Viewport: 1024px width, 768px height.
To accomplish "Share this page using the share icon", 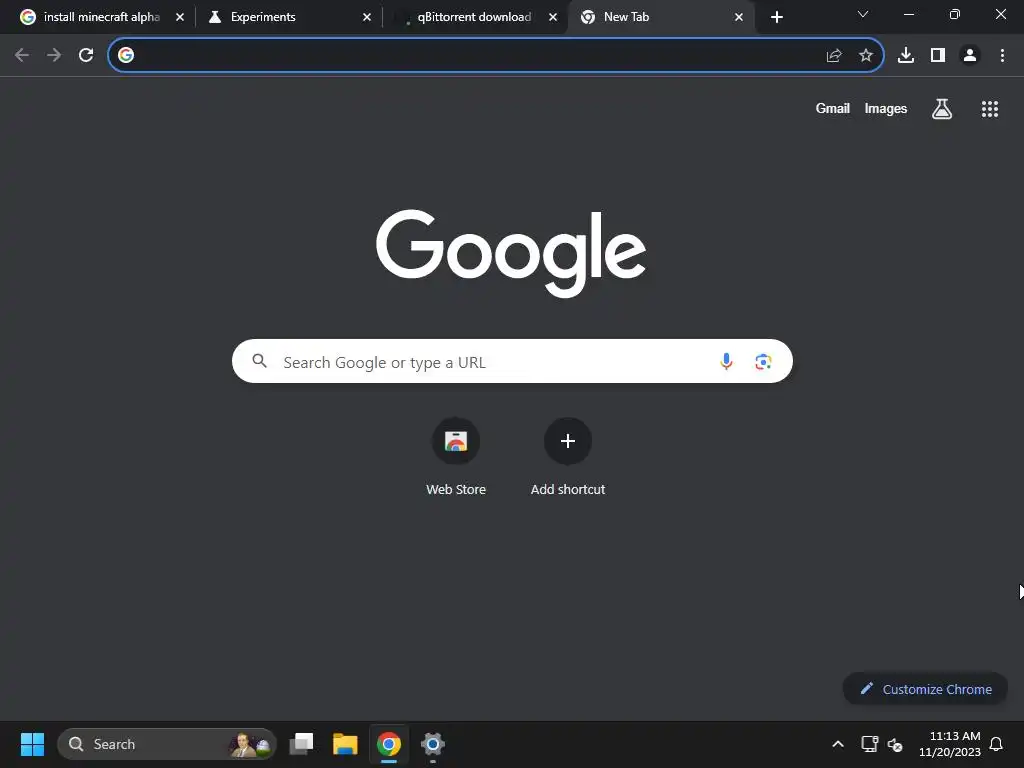I will tap(834, 56).
